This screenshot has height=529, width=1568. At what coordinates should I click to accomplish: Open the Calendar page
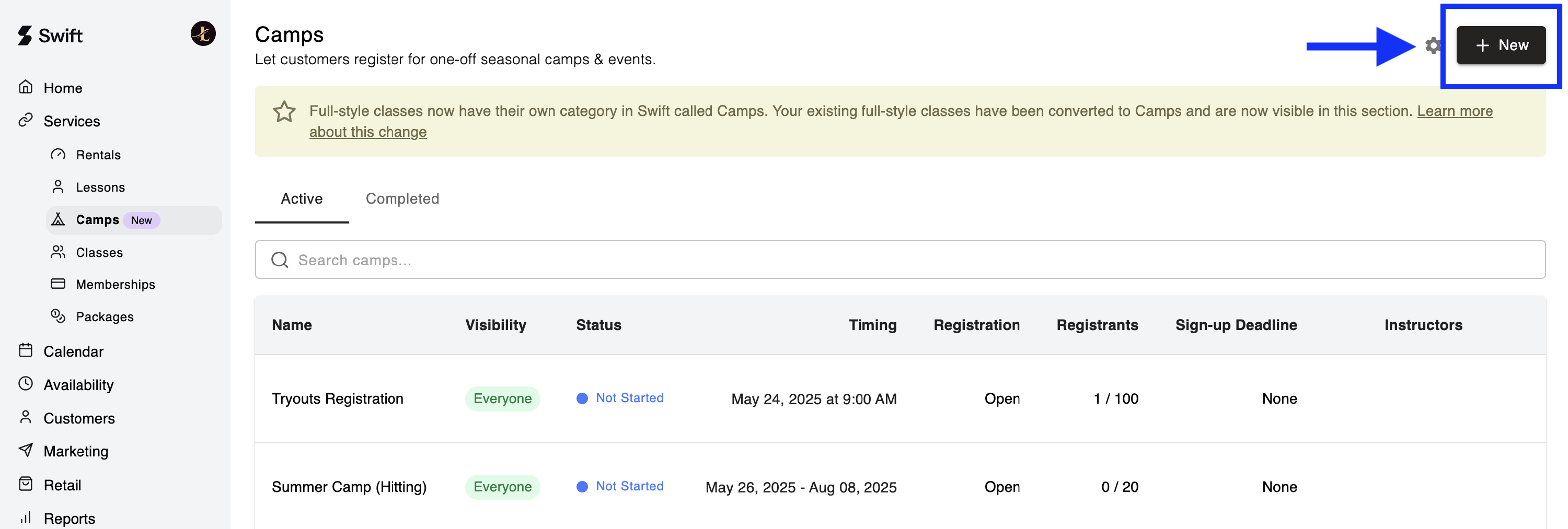73,351
